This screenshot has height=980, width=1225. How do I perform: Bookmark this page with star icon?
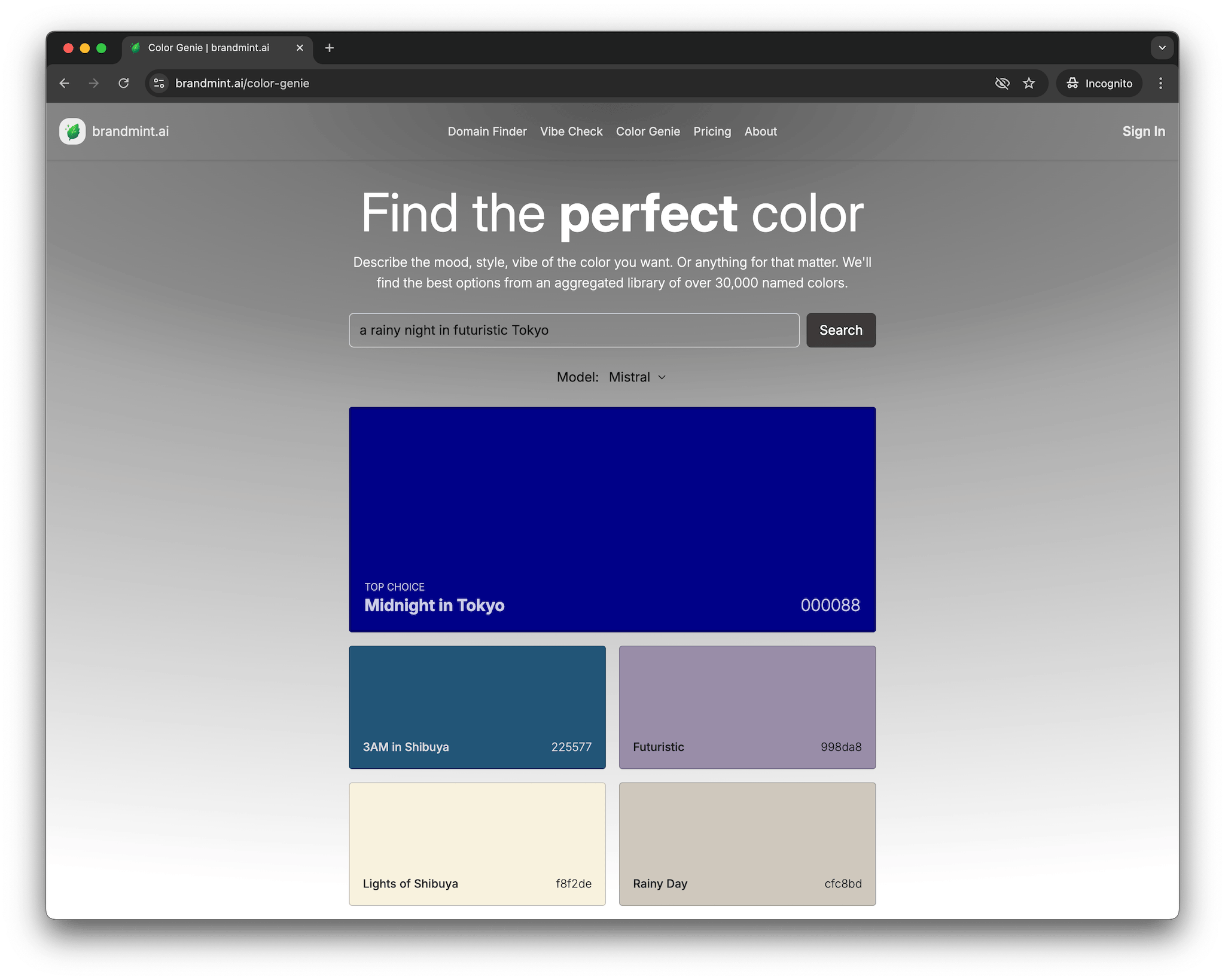1029,83
